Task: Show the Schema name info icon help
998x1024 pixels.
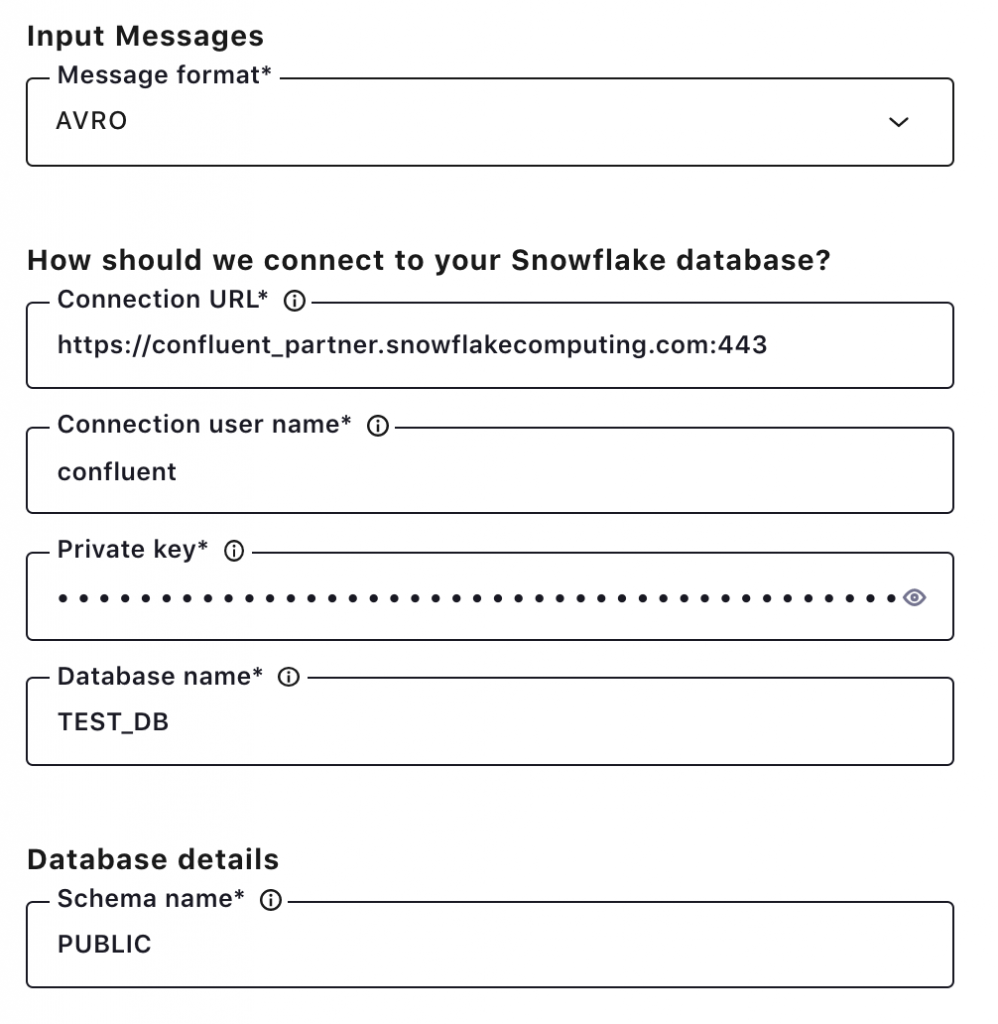Action: (x=270, y=901)
